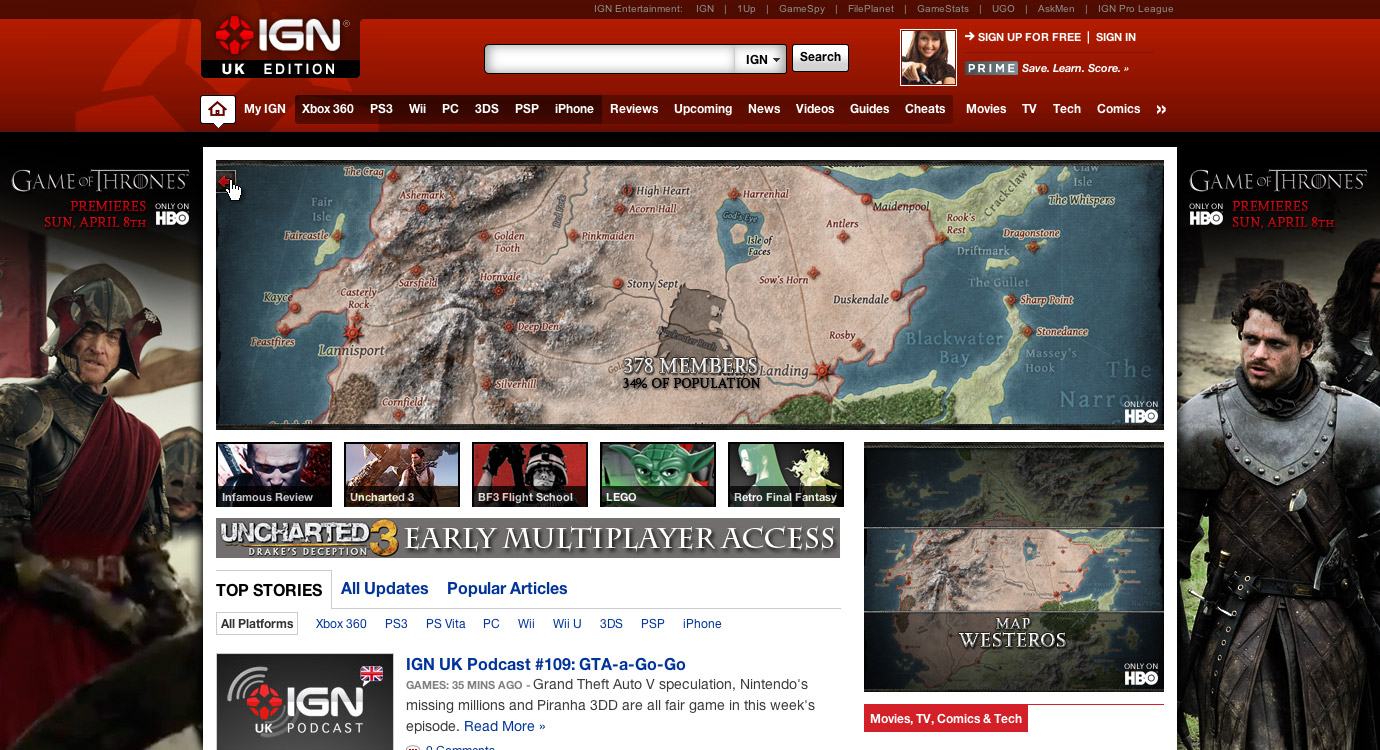Open the Wii section in navigation
This screenshot has width=1380, height=750.
point(417,109)
